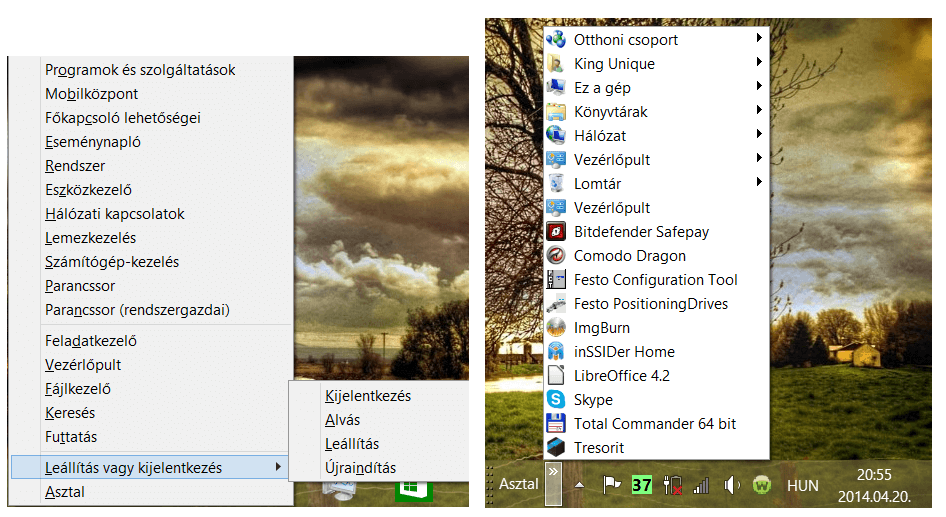Viewport: 946px width, 517px height.
Task: Click the Total Commander floppy disk icon
Action: (556, 423)
